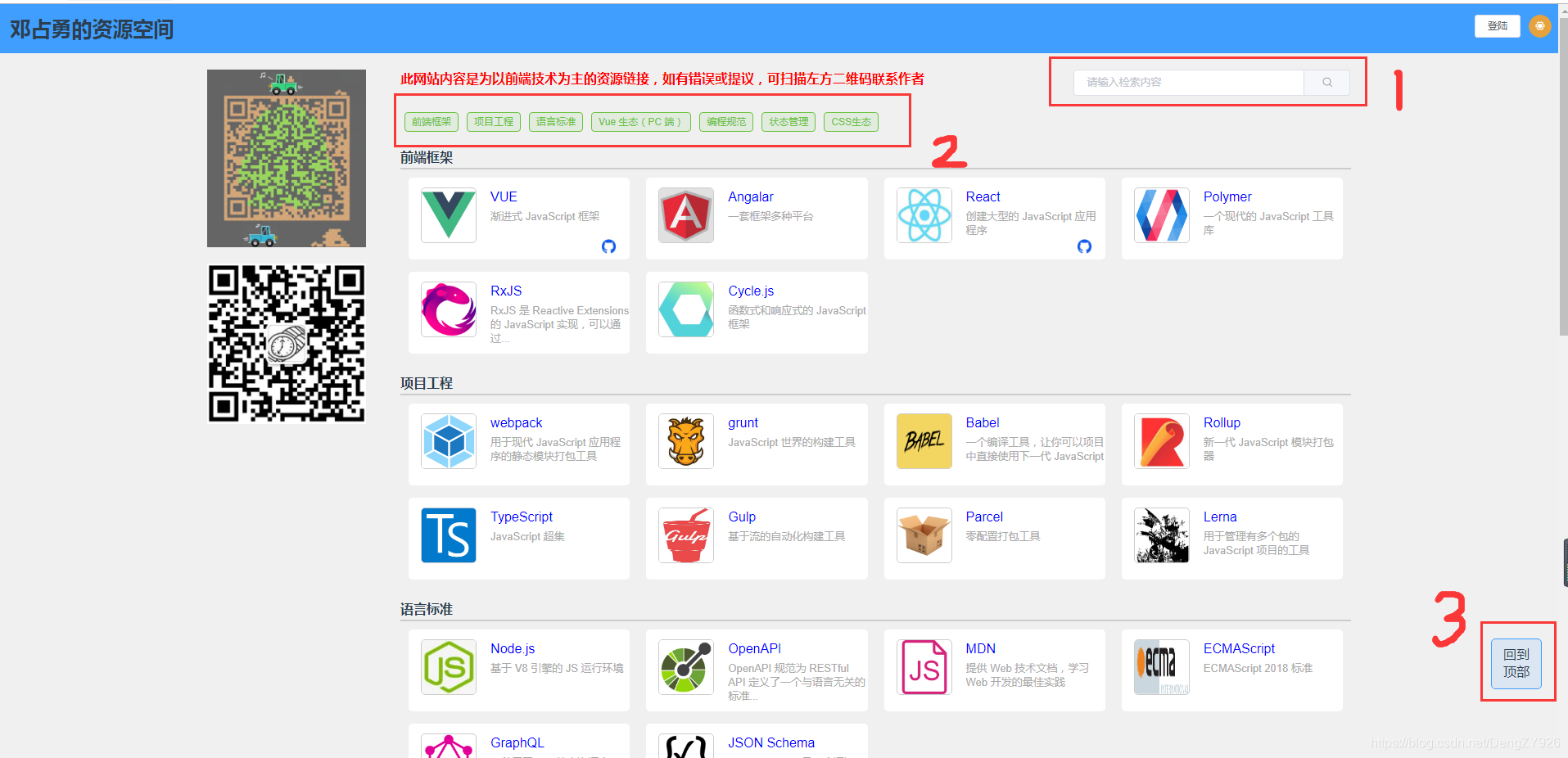Screen dimensions: 1568x758
Task: Open GitHub icon on VUE card
Action: pos(608,246)
